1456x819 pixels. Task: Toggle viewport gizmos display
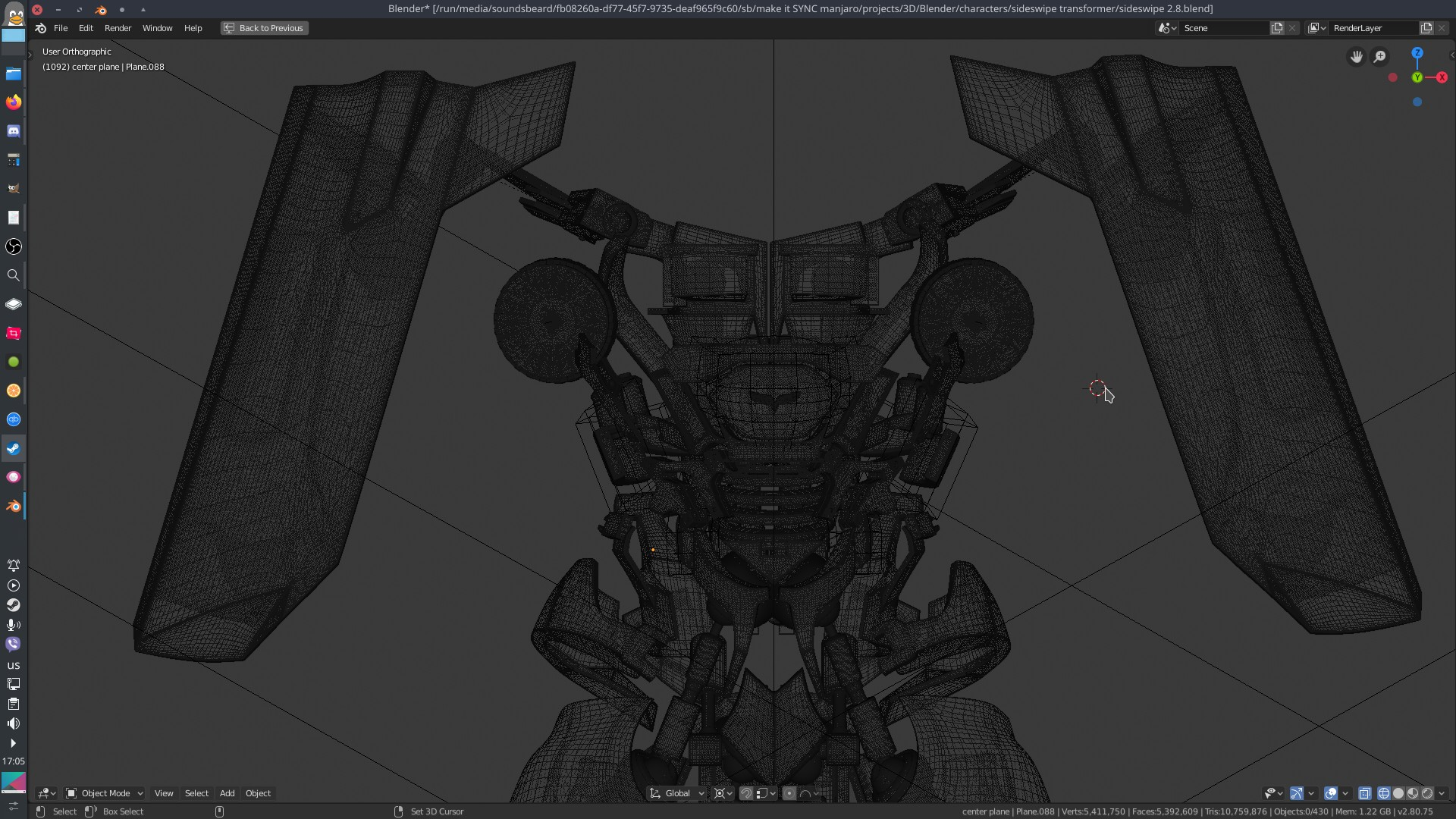pyautogui.click(x=1297, y=793)
